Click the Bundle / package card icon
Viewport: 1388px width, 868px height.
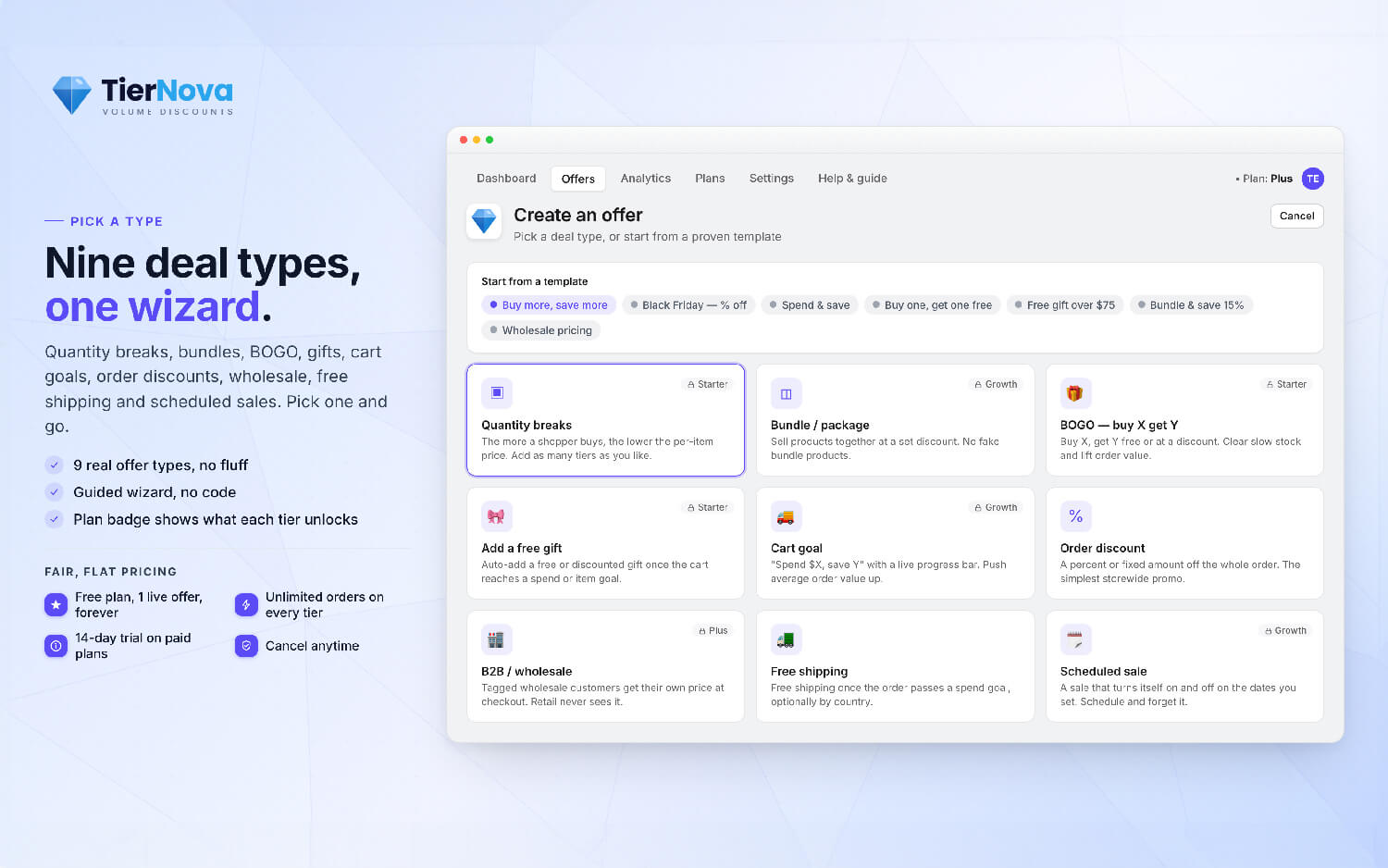(x=787, y=393)
